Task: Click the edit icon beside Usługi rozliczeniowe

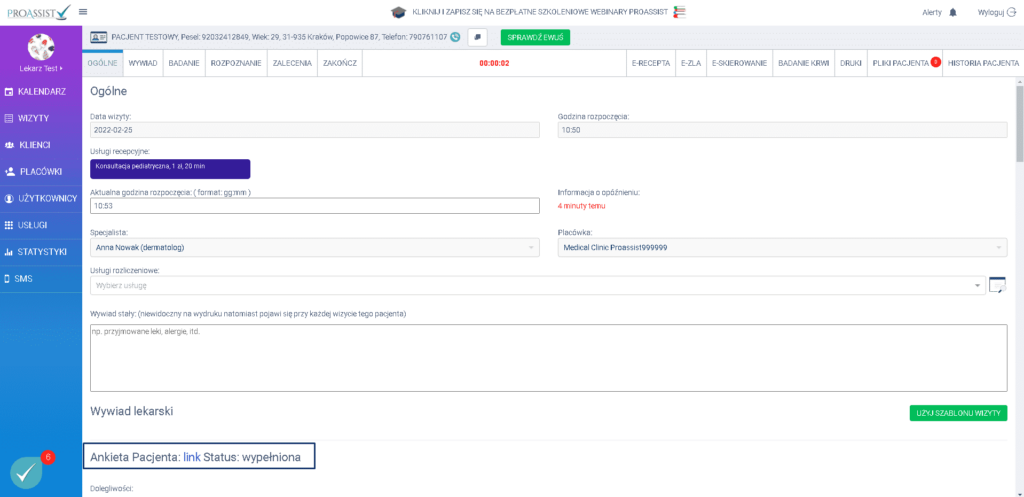Action: 996,285
